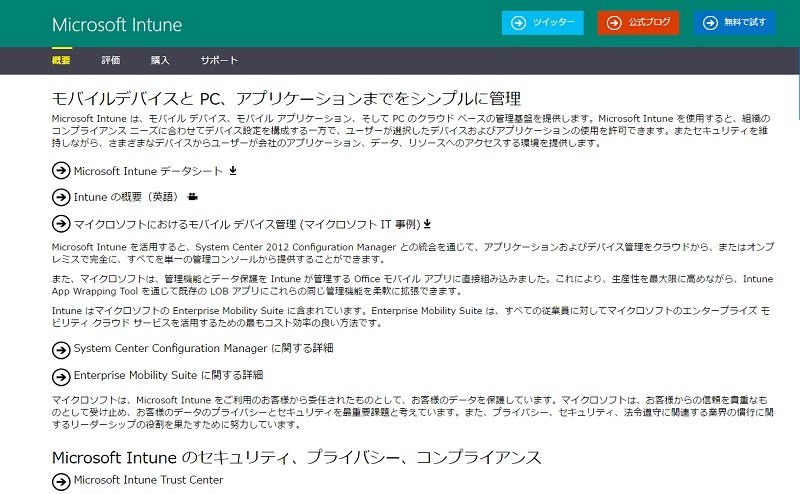800x494 pixels.
Task: Select the 概要 tab
Action: 61,60
